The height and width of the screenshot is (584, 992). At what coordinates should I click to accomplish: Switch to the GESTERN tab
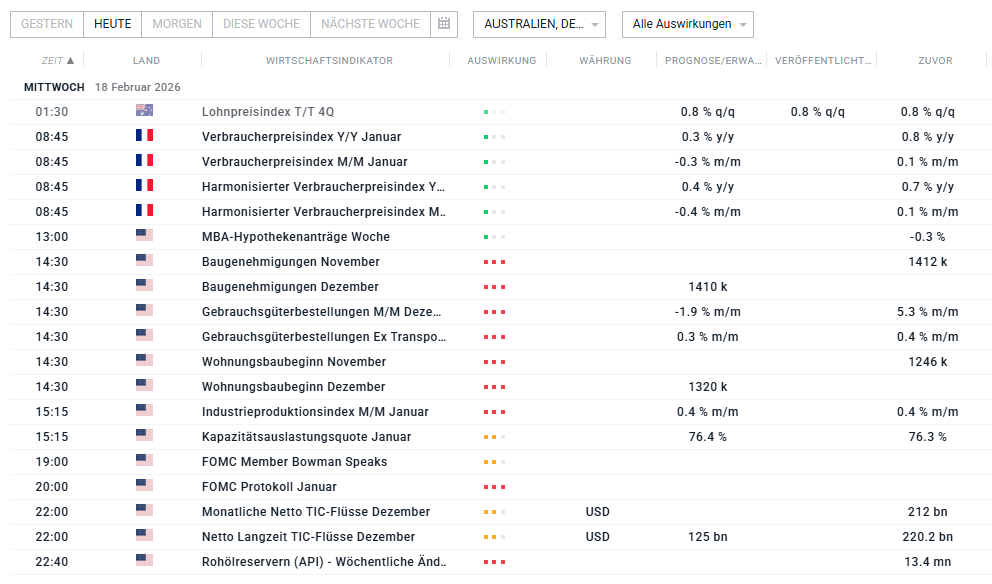(x=46, y=24)
